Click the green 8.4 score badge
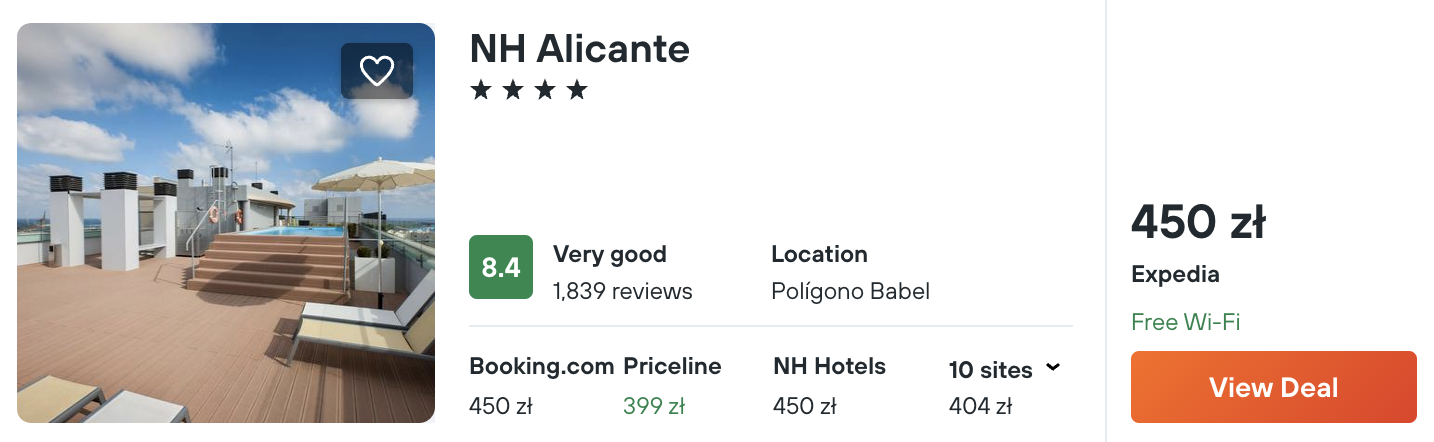This screenshot has height=442, width=1434. 501,267
